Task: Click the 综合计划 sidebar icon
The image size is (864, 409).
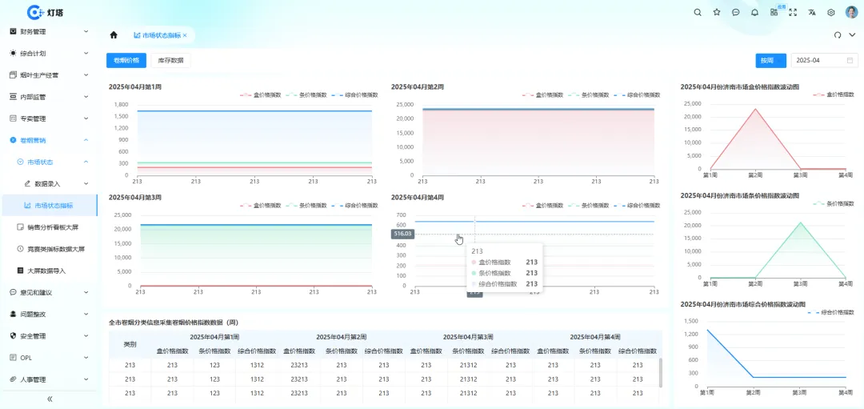Action: click(x=13, y=53)
